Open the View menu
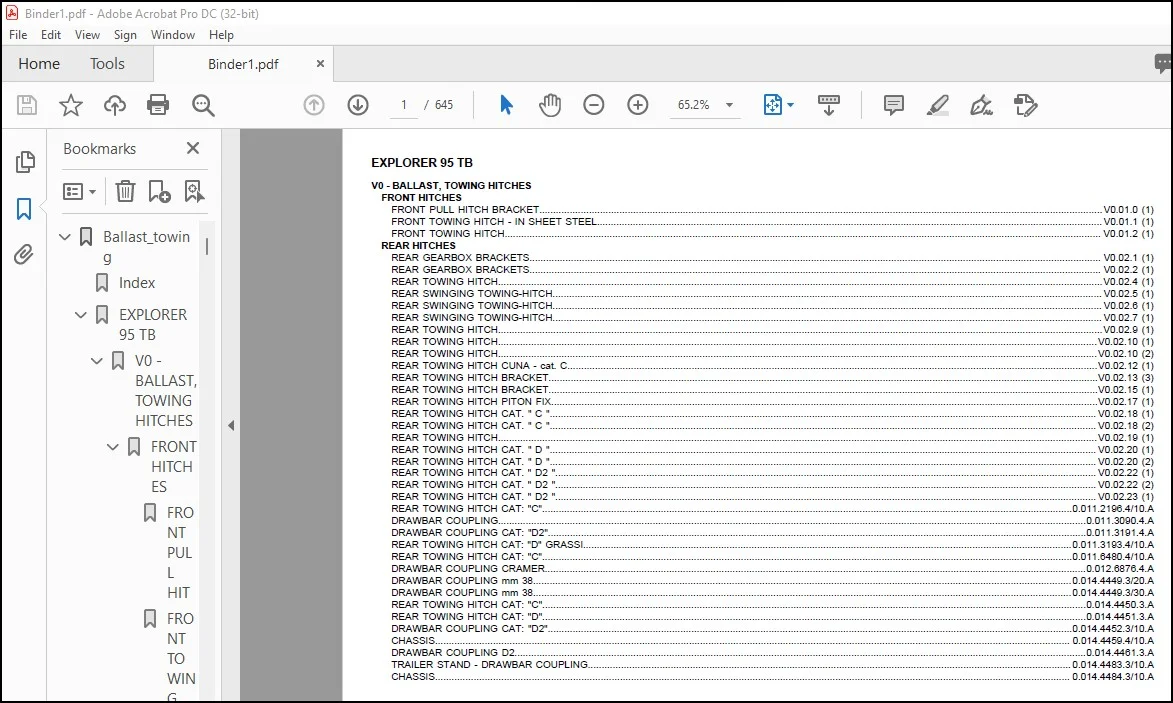The height and width of the screenshot is (703, 1173). tap(87, 34)
